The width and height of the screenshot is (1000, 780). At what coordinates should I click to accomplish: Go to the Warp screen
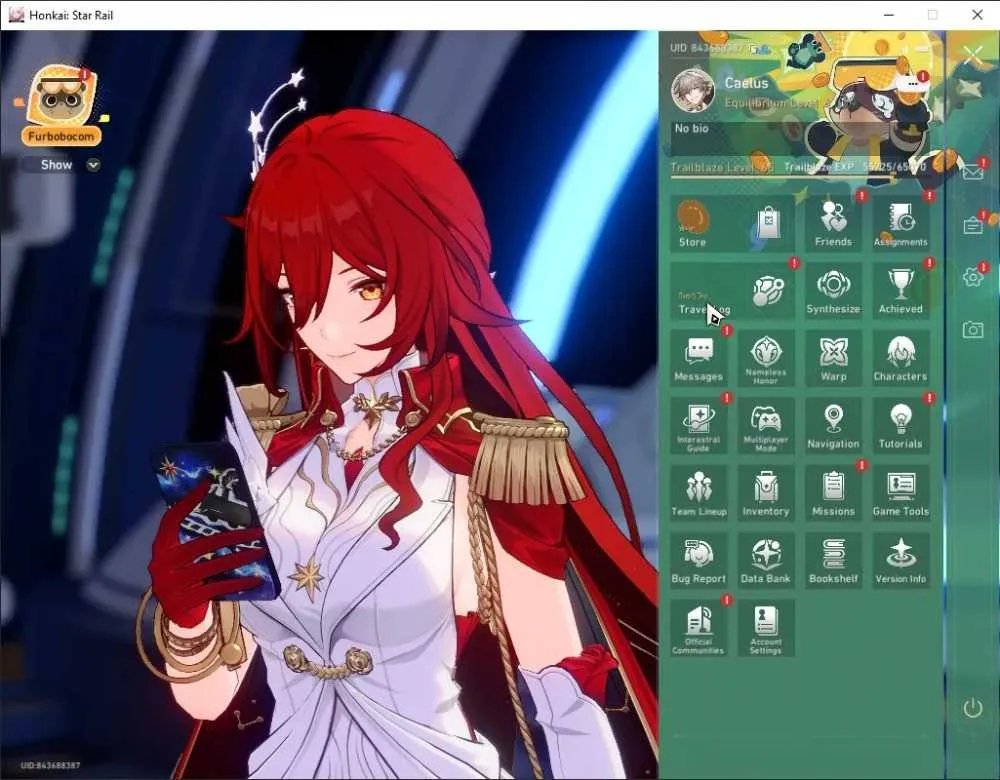pos(833,358)
